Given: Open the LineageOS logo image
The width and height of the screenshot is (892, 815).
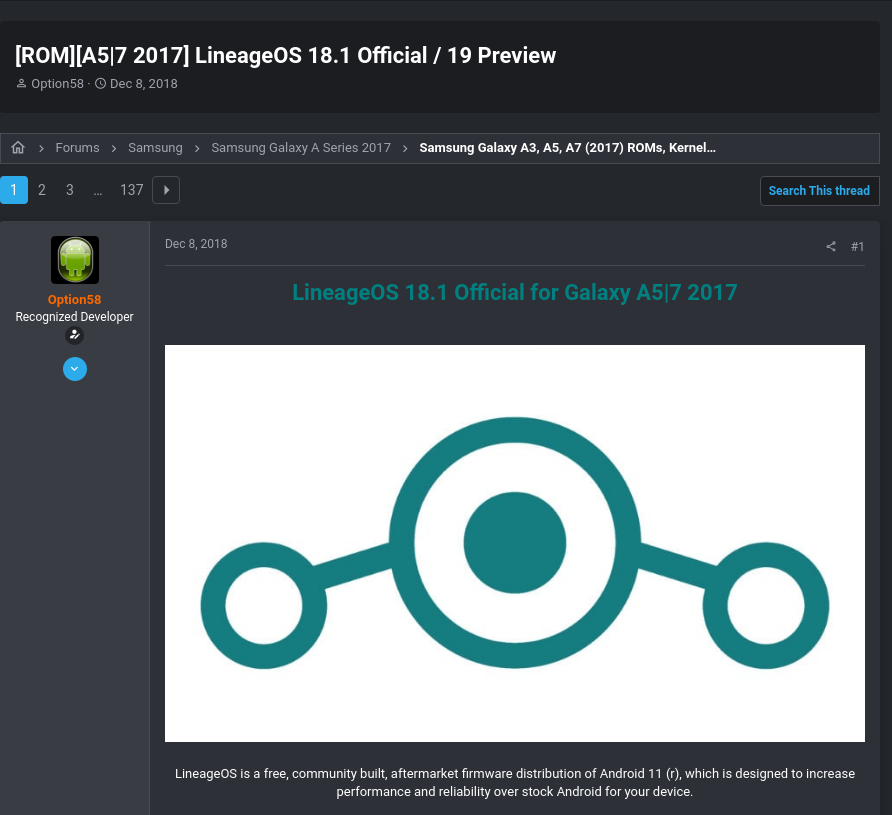Looking at the screenshot, I should [x=515, y=543].
